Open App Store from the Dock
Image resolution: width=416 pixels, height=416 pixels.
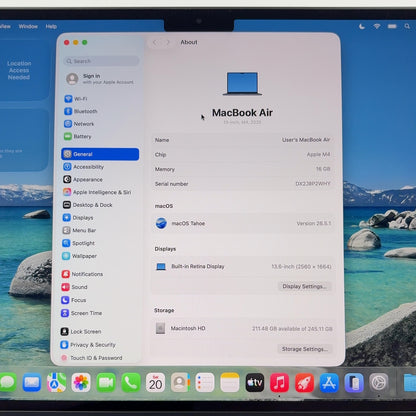pos(329,383)
